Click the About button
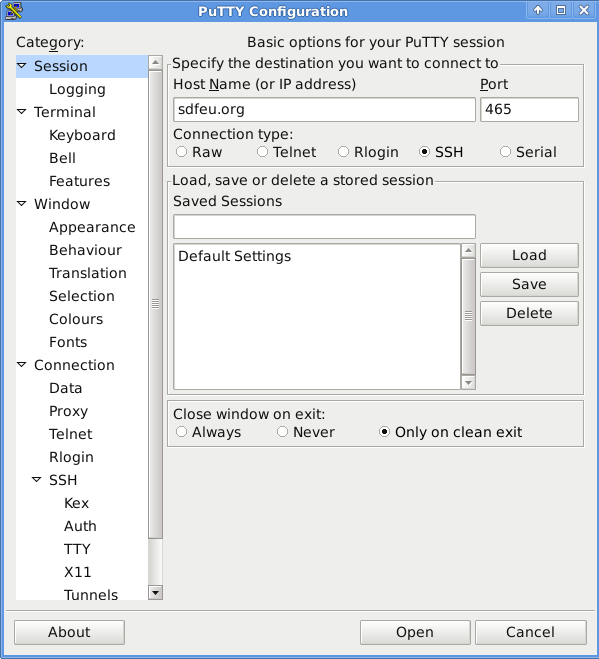This screenshot has height=659, width=599. point(69,632)
